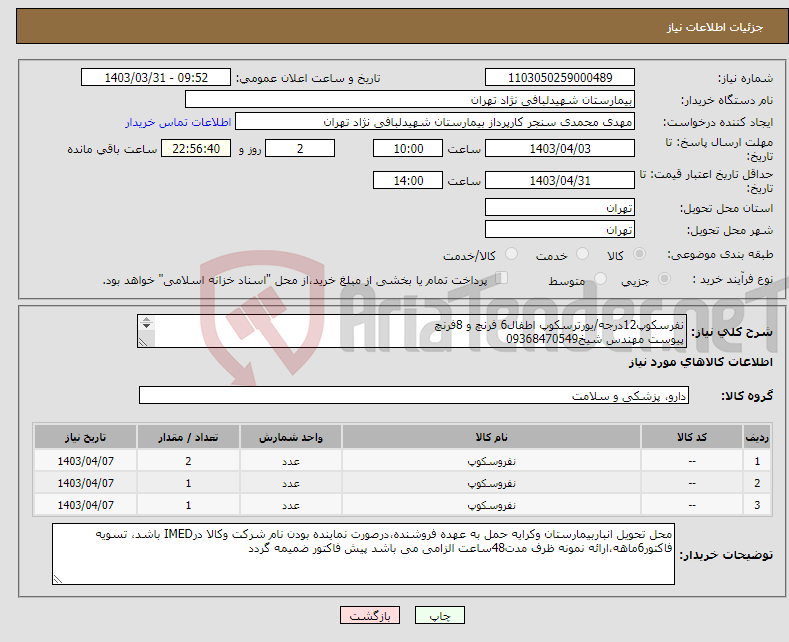Click the ردیف column header
Viewport: 789px width, 642px height.
click(757, 437)
